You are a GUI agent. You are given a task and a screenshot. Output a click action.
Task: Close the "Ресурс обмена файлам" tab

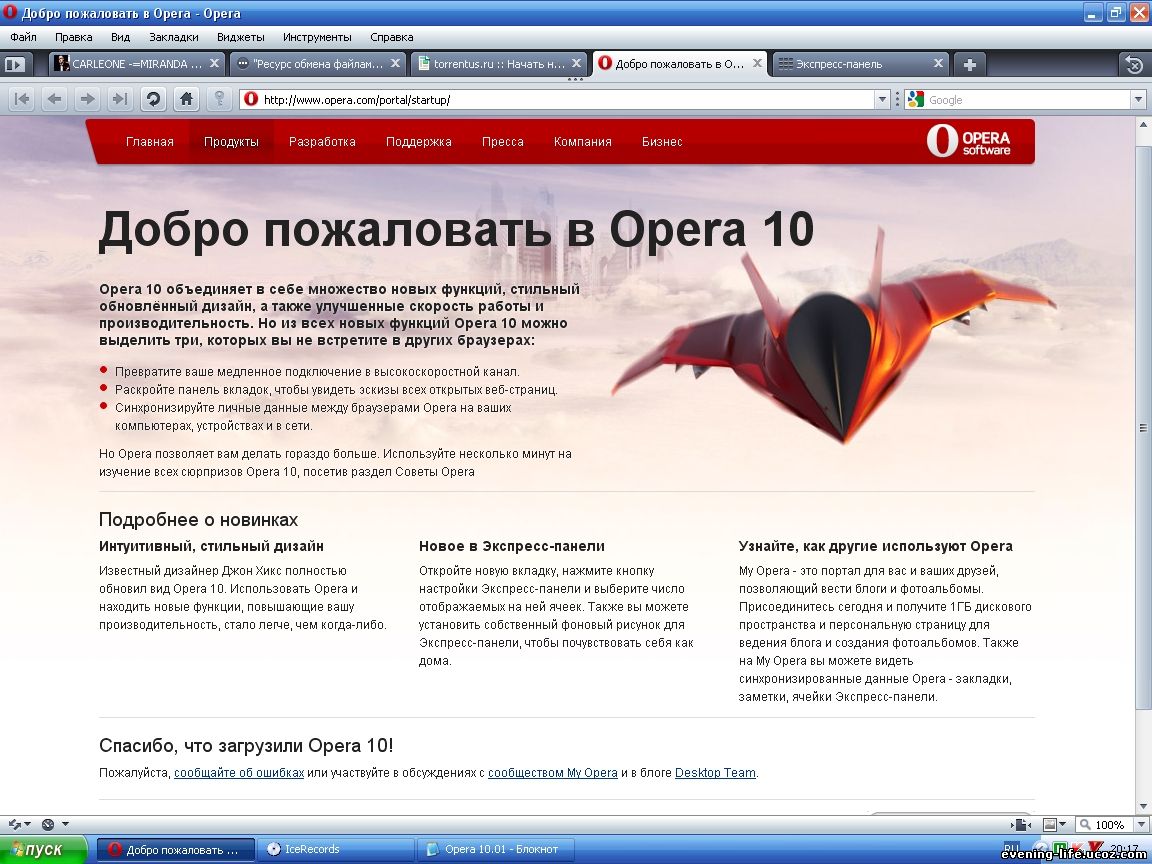pos(395,63)
